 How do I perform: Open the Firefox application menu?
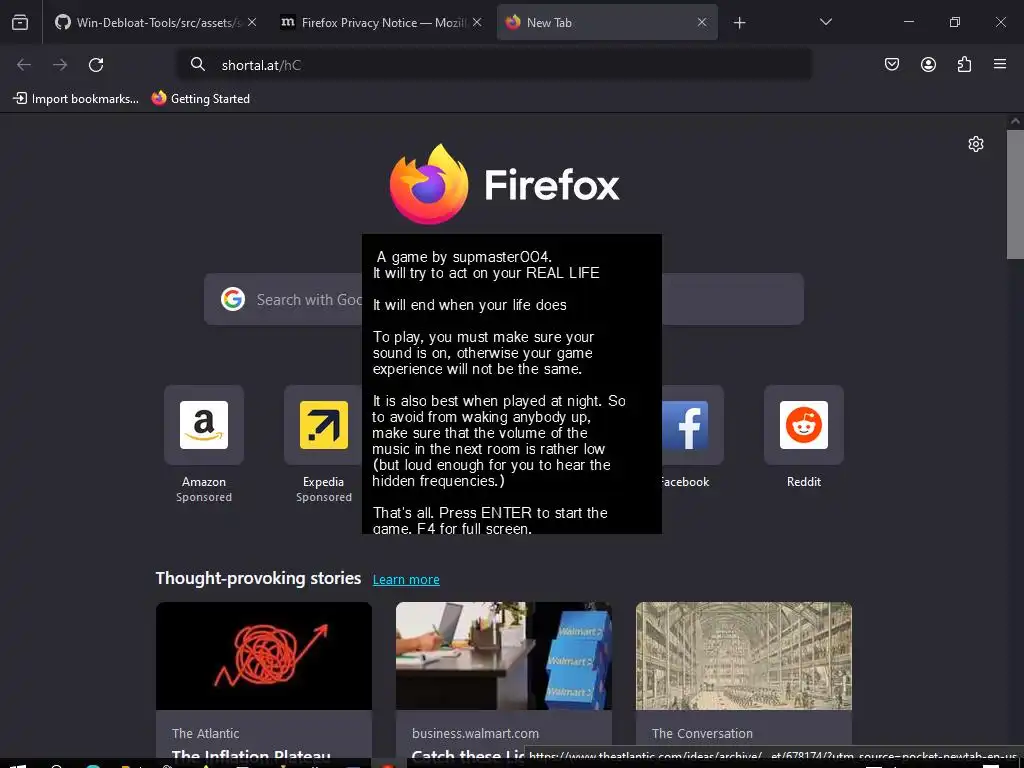point(1000,65)
